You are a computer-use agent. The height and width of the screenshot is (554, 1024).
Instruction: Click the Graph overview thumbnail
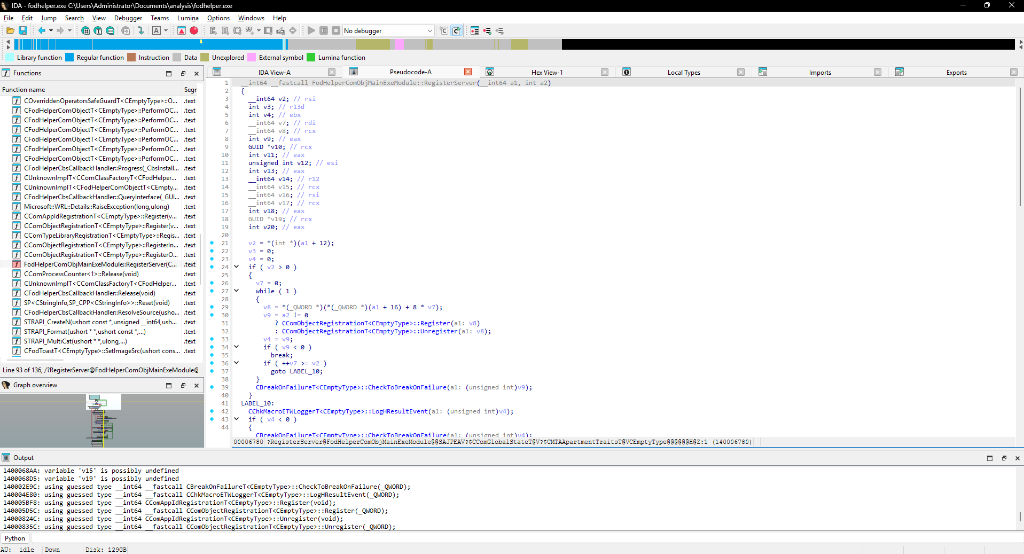pos(102,421)
